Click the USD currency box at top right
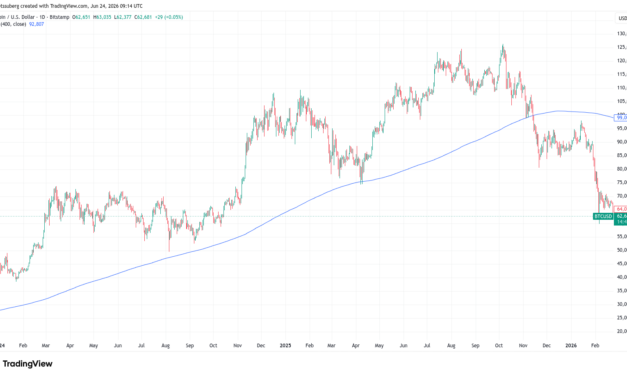 (x=622, y=18)
